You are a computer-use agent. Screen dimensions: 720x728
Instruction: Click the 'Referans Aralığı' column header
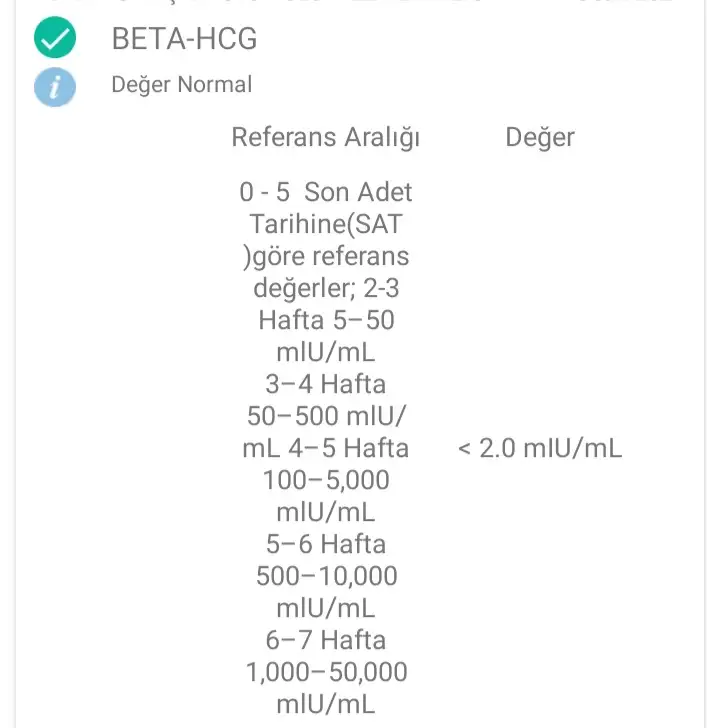pos(326,136)
